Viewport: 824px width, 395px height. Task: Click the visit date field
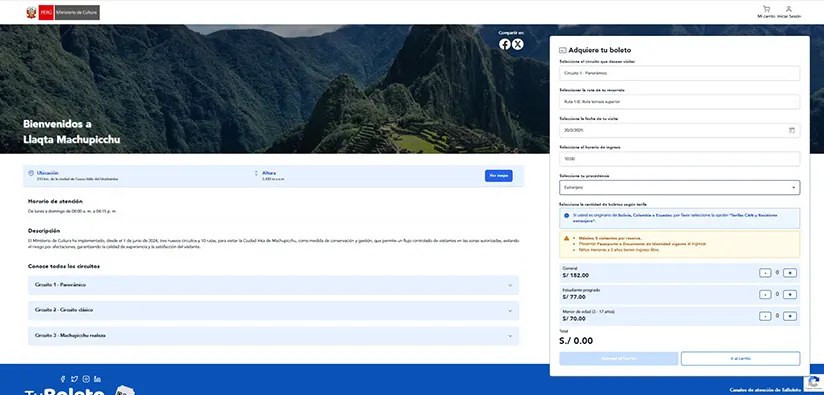[x=679, y=130]
